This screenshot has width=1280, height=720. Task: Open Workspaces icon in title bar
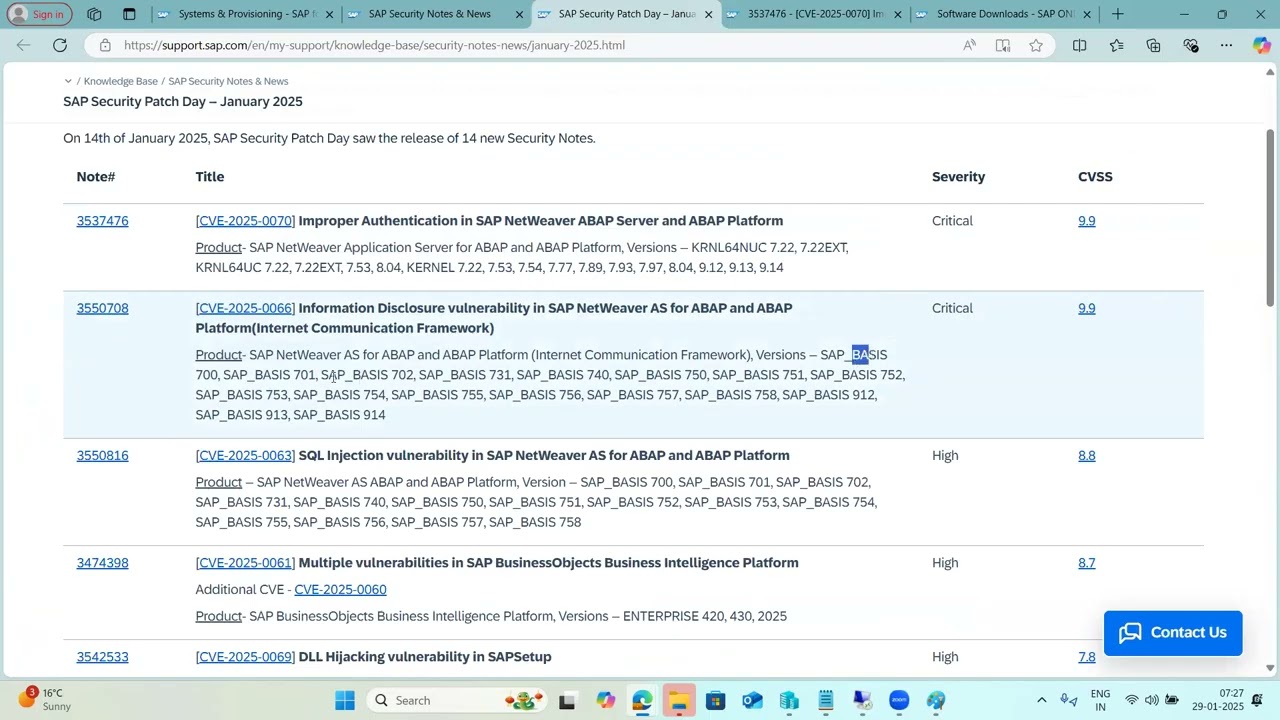click(94, 14)
